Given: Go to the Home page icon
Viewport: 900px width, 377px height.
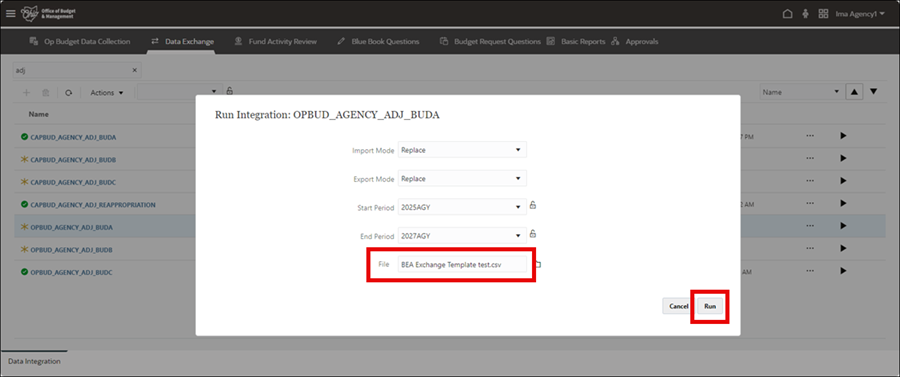Looking at the screenshot, I should [788, 13].
